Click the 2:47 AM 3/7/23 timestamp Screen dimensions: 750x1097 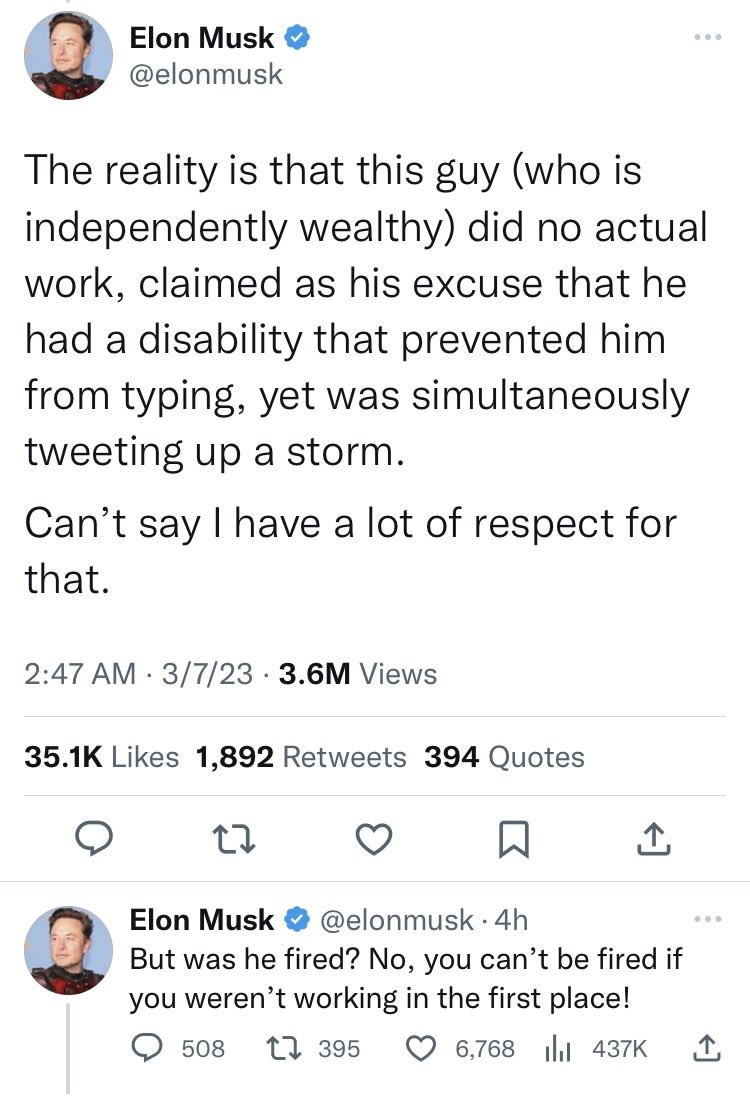[138, 673]
